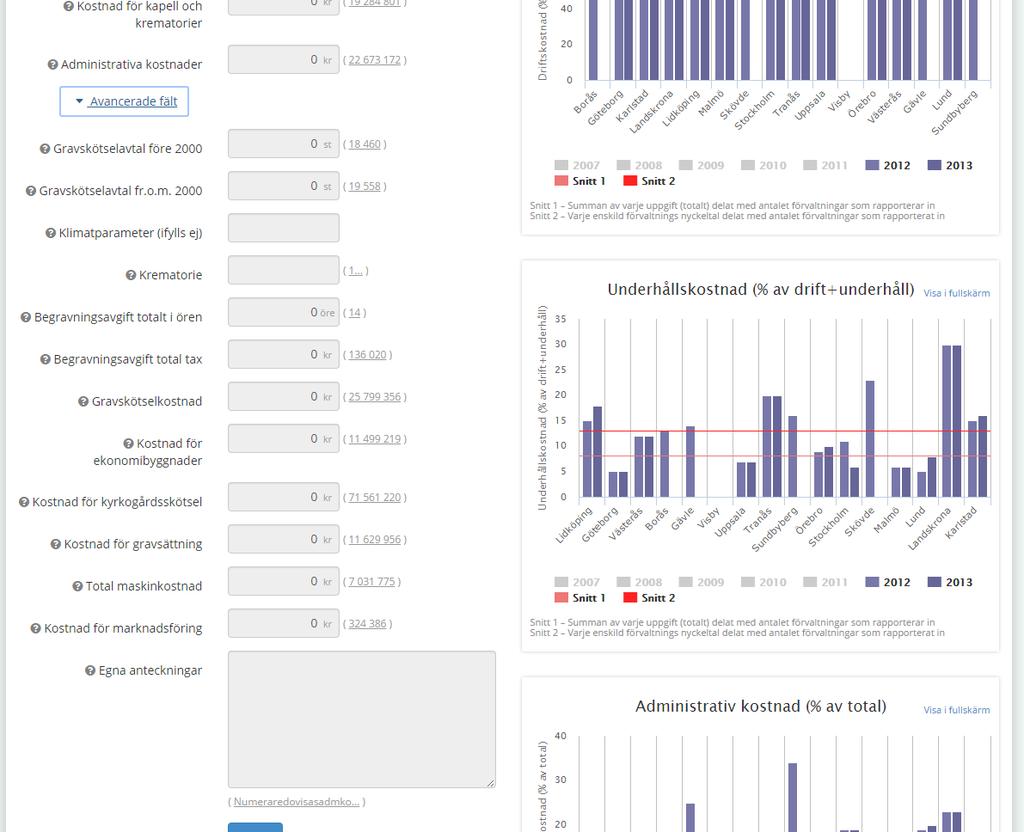Click the 136 020 reference value link
This screenshot has width=1024, height=832.
coord(367,355)
